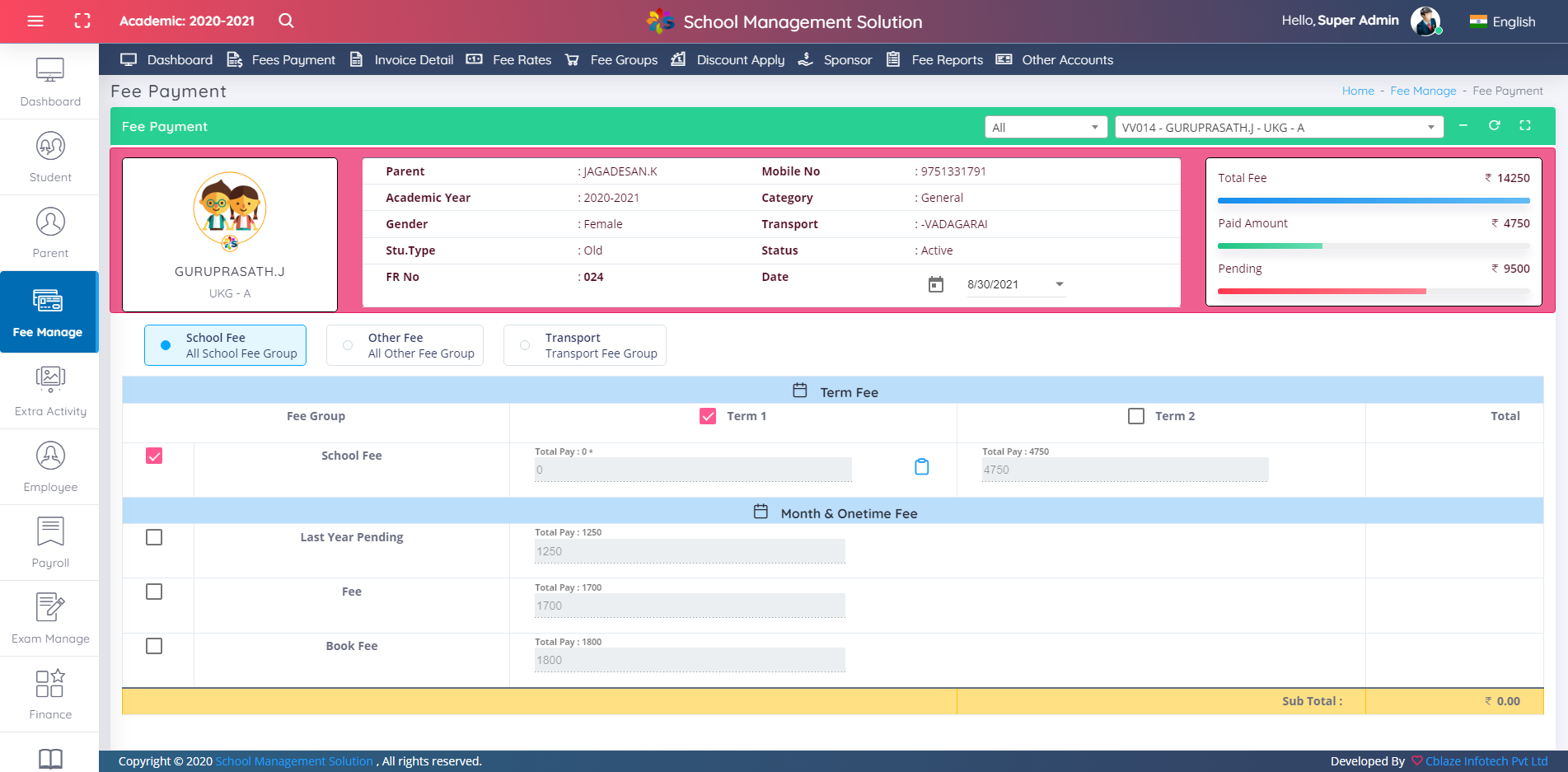Check the Term 2 checkbox

(x=1136, y=416)
